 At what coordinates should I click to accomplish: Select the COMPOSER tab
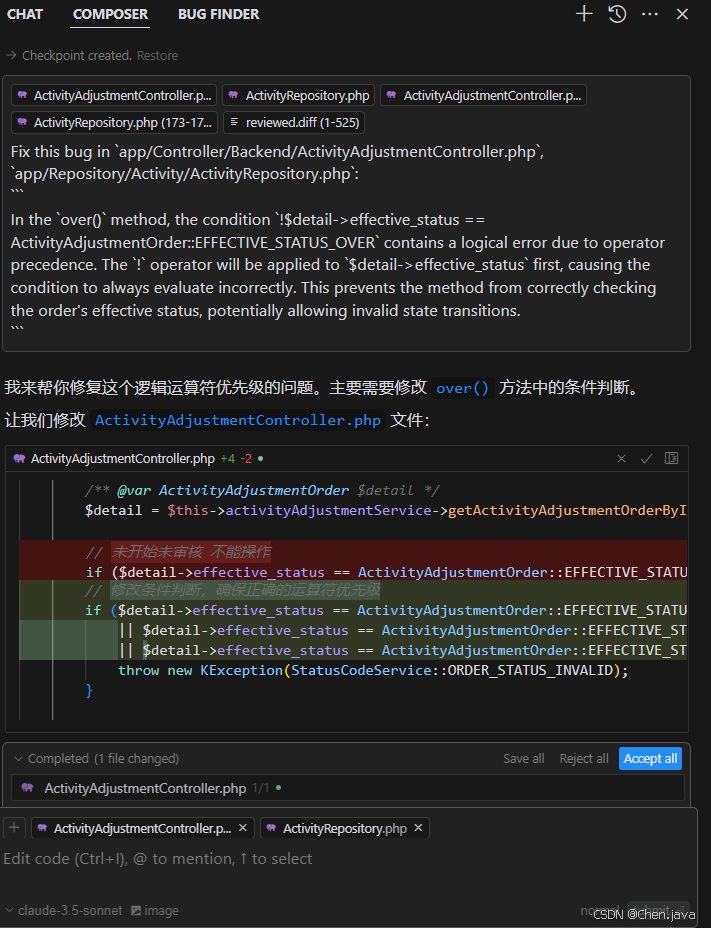click(110, 14)
